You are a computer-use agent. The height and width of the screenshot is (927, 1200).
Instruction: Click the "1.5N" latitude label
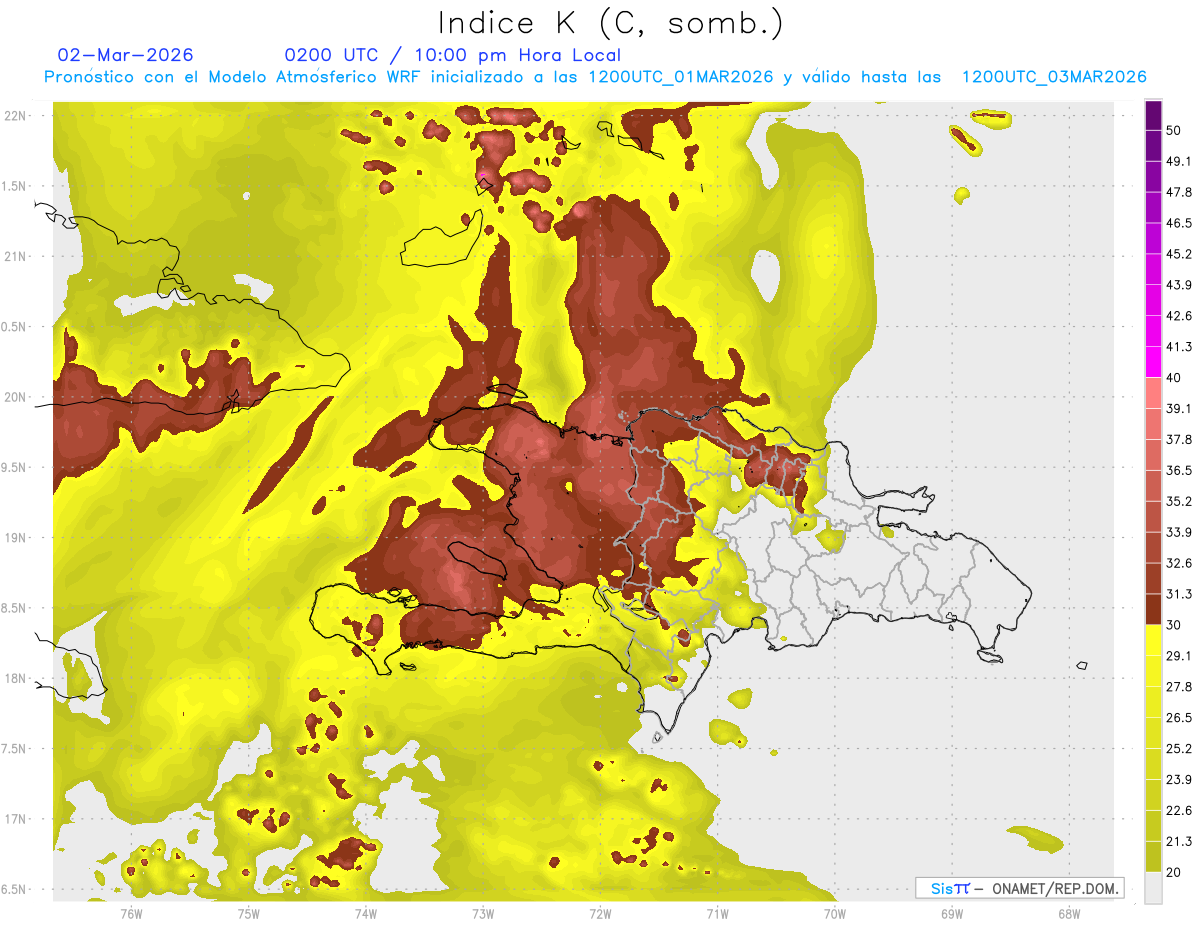click(15, 186)
